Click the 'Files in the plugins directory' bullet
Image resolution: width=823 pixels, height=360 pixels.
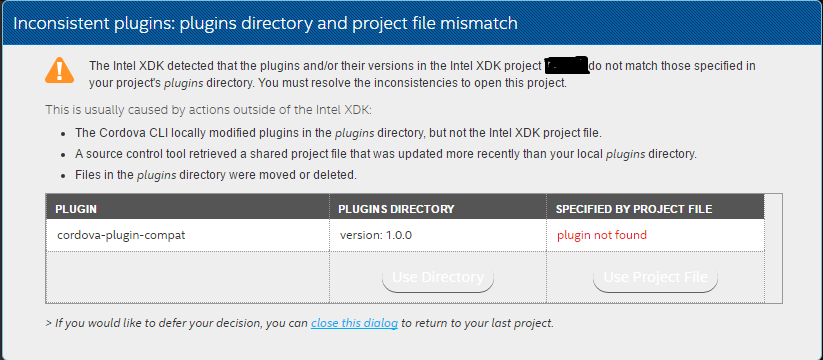[x=216, y=176]
